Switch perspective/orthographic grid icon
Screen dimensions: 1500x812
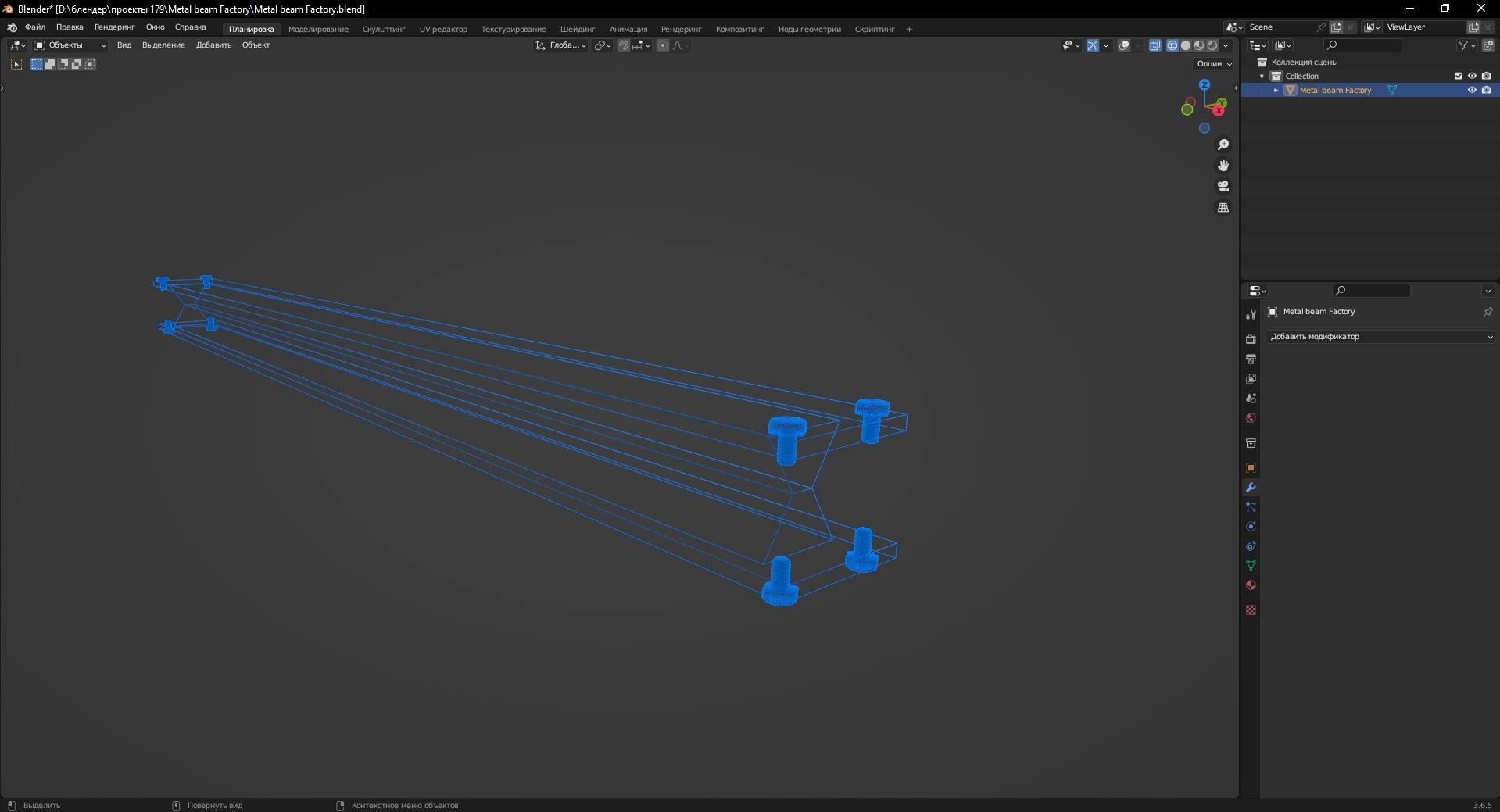[1223, 207]
